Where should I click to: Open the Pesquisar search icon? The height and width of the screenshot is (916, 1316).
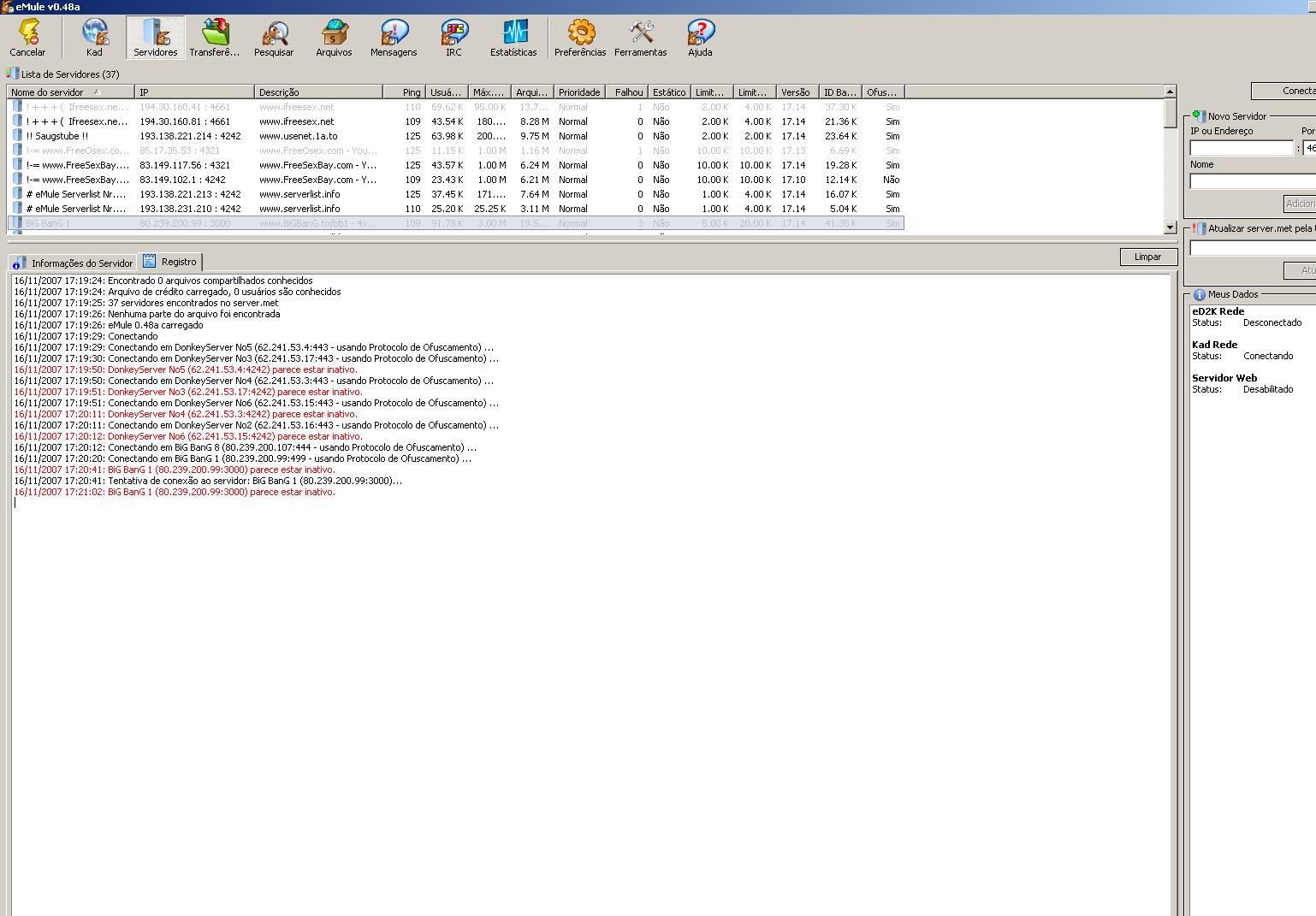(x=274, y=38)
